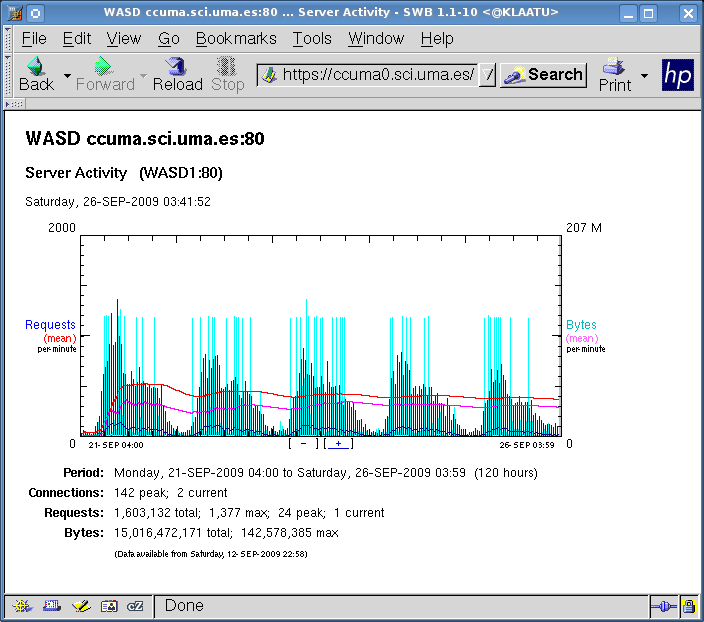This screenshot has width=704, height=622.
Task: Click the online/offline connection icon
Action: pyautogui.click(x=664, y=607)
